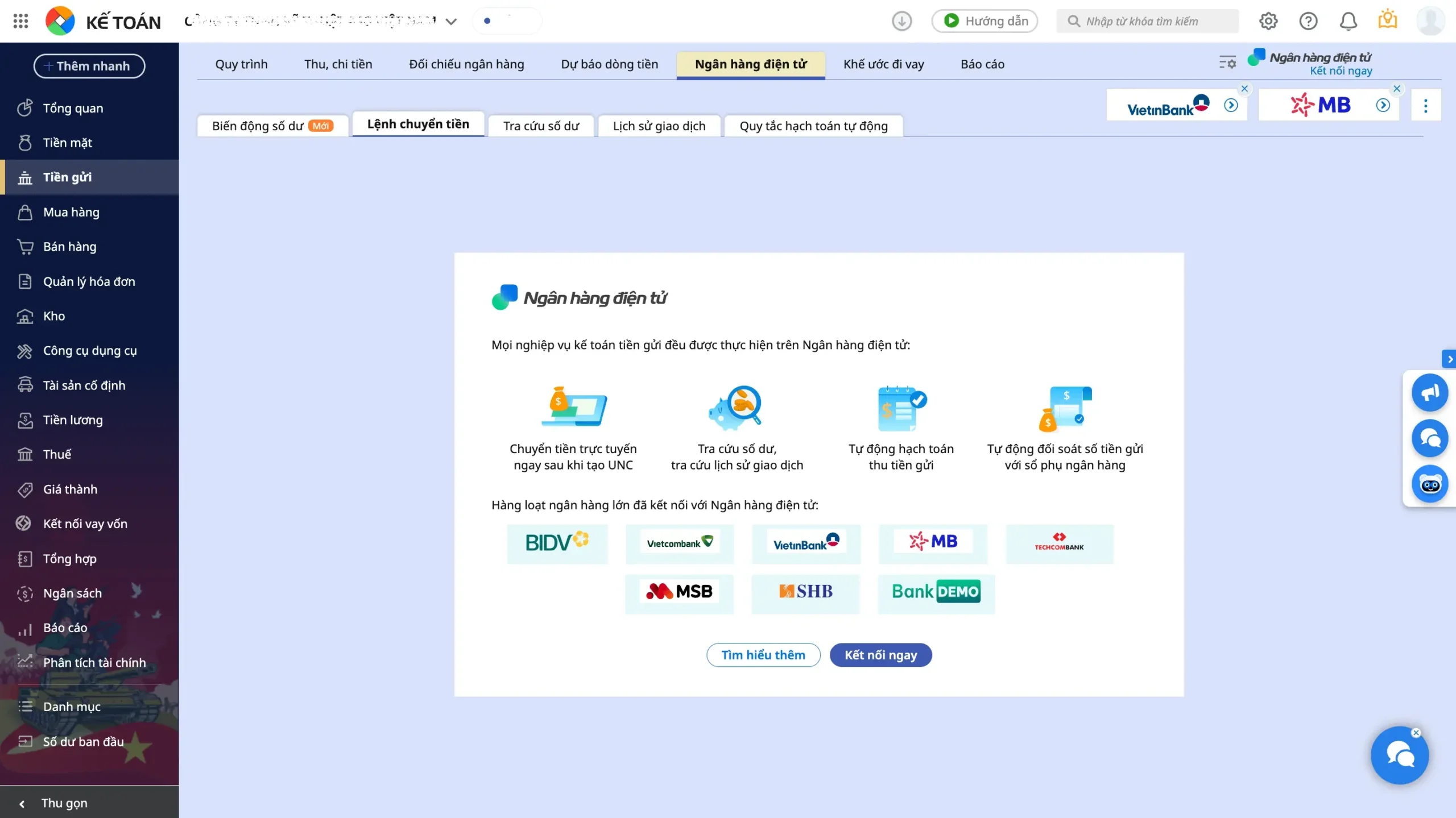Switch to Thu, chi tiền tab
The image size is (1456, 818).
point(338,64)
